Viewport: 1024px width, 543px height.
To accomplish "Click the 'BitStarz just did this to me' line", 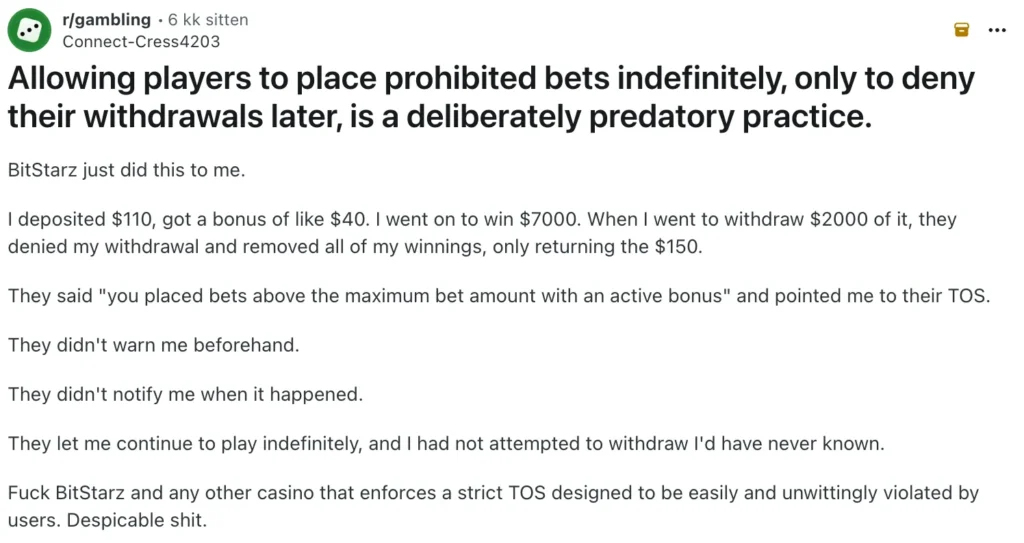I will [x=126, y=170].
